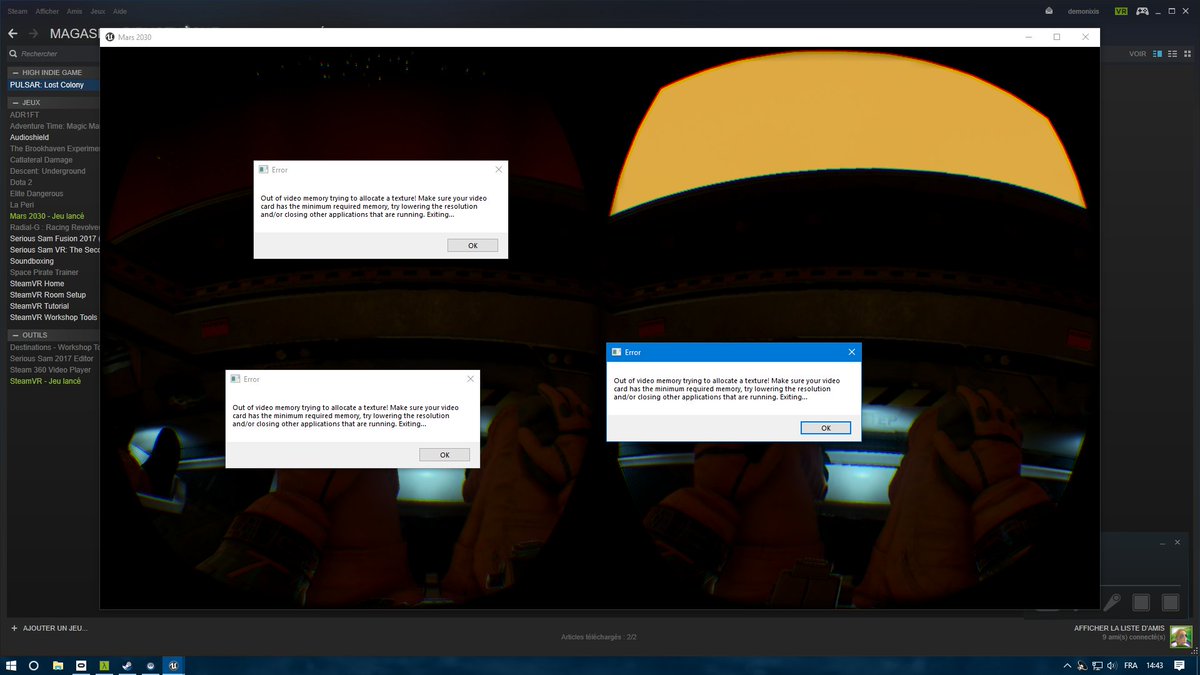This screenshot has width=1200, height=675.
Task: Select SteamVR Tutorial entry
Action: coord(40,306)
